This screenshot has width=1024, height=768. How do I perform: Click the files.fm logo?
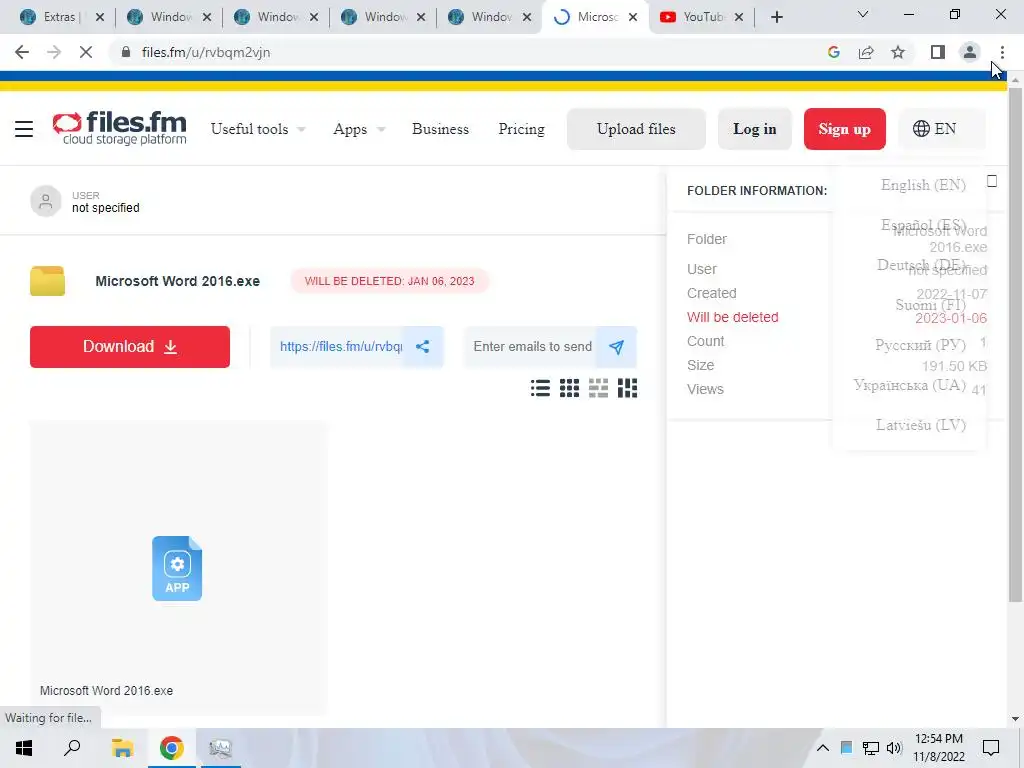120,127
